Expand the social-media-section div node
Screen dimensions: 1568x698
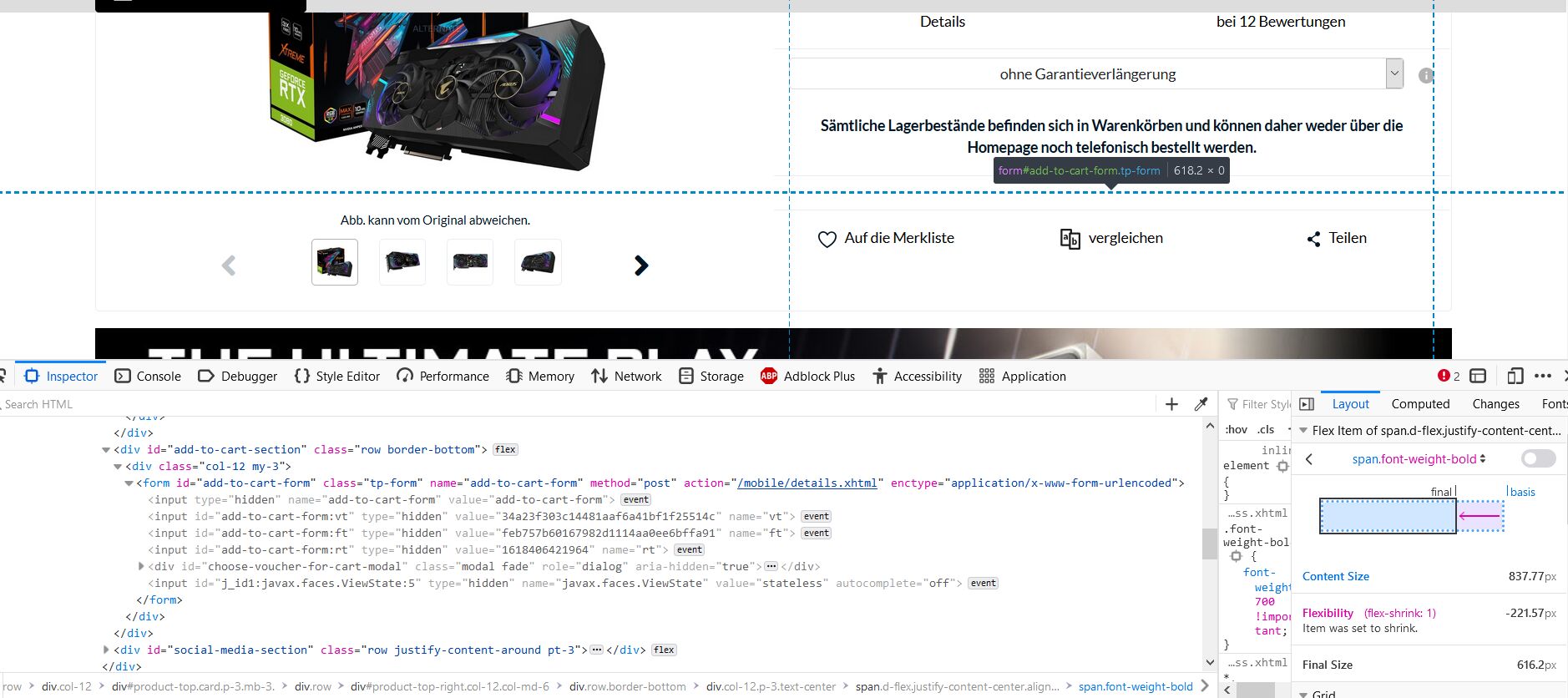tap(106, 650)
